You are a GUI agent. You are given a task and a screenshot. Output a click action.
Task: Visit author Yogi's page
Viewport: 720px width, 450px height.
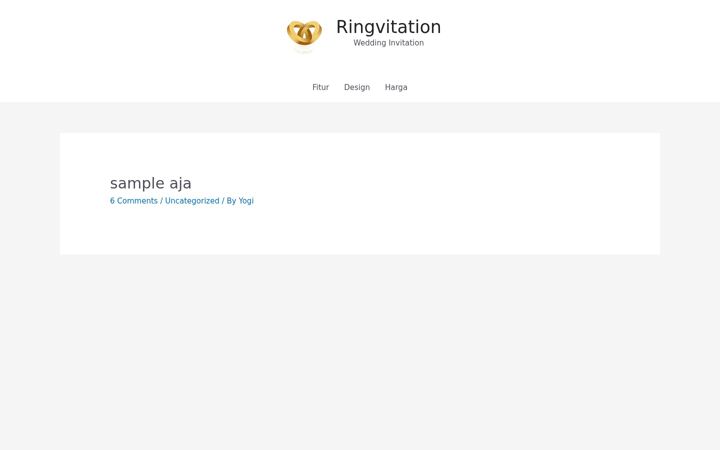[246, 201]
